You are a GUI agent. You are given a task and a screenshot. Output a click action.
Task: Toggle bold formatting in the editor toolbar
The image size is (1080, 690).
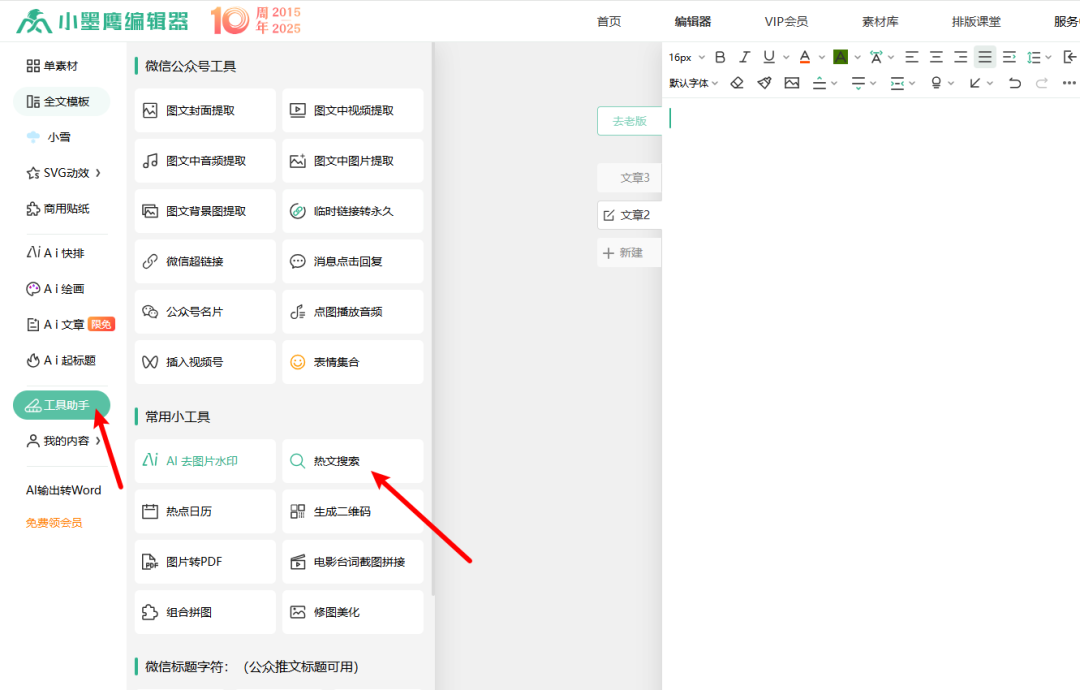pyautogui.click(x=720, y=57)
